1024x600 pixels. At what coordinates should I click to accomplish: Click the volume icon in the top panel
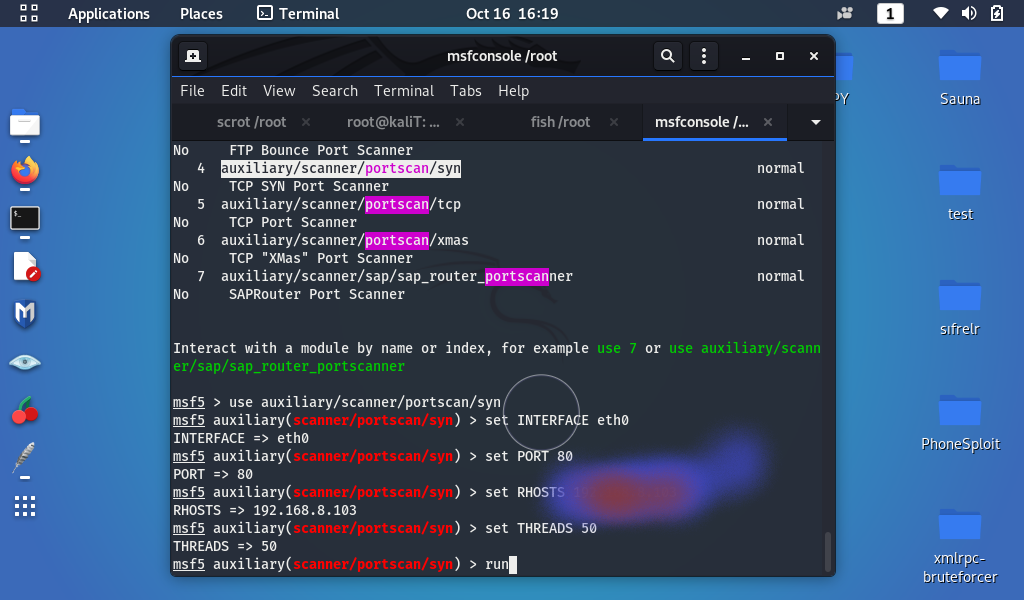pyautogui.click(x=968, y=14)
